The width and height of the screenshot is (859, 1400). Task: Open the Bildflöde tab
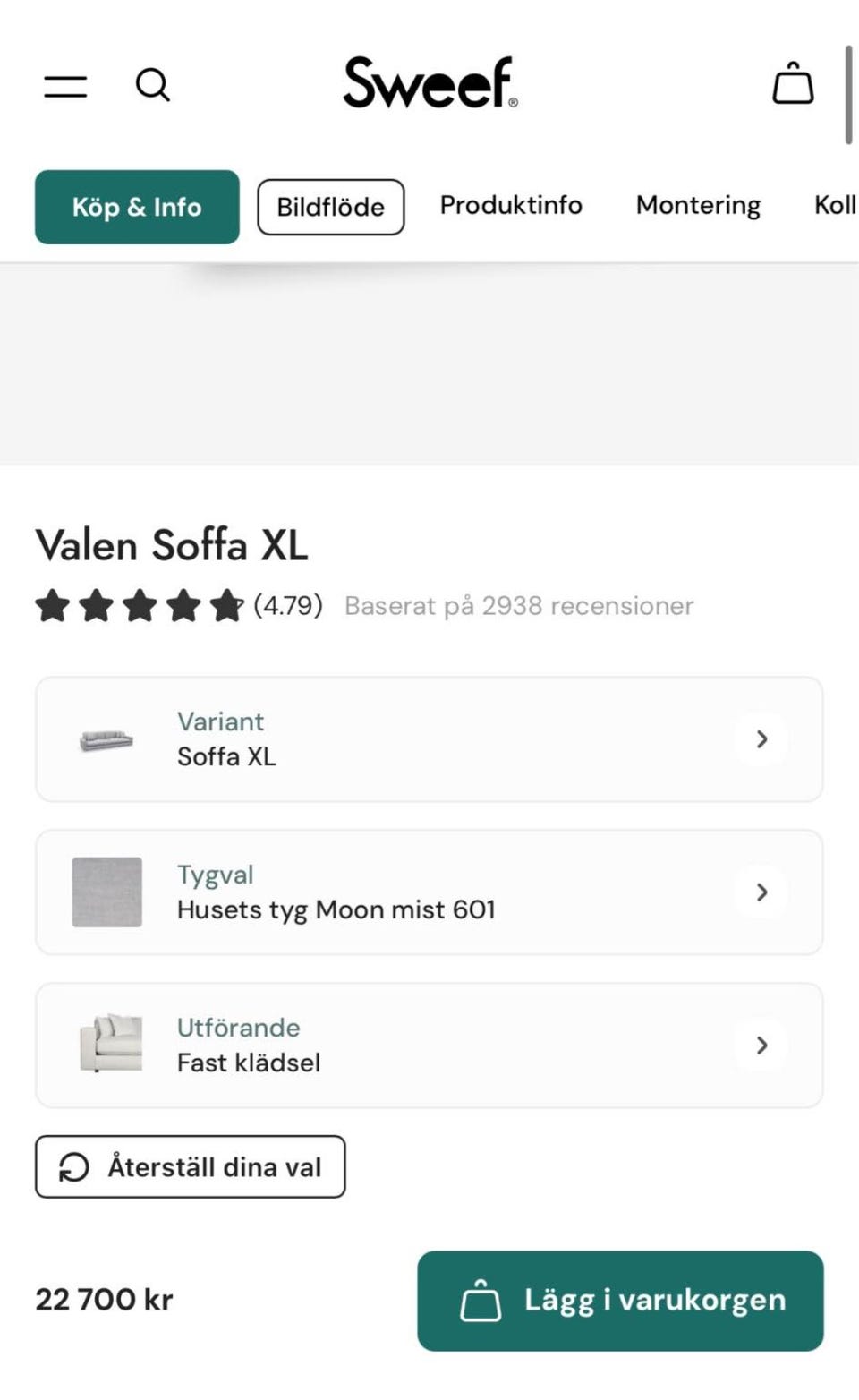tap(330, 207)
